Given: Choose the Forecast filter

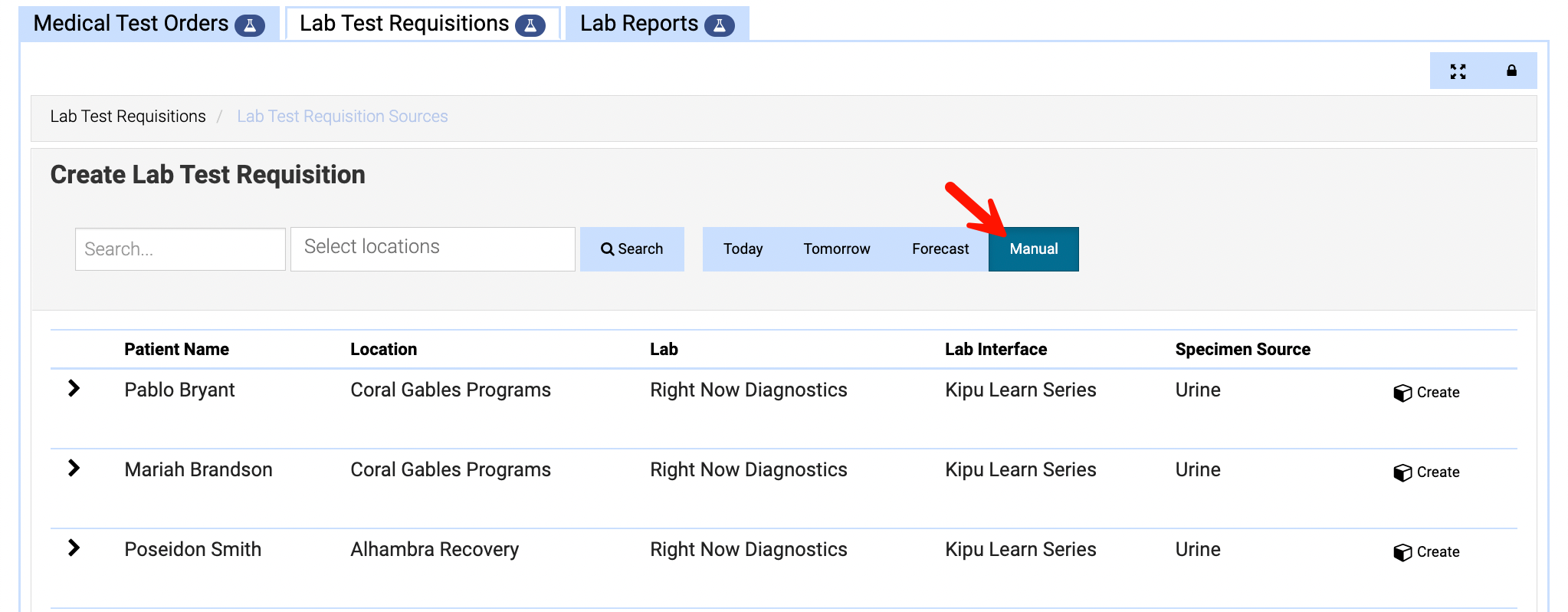Looking at the screenshot, I should coord(940,249).
